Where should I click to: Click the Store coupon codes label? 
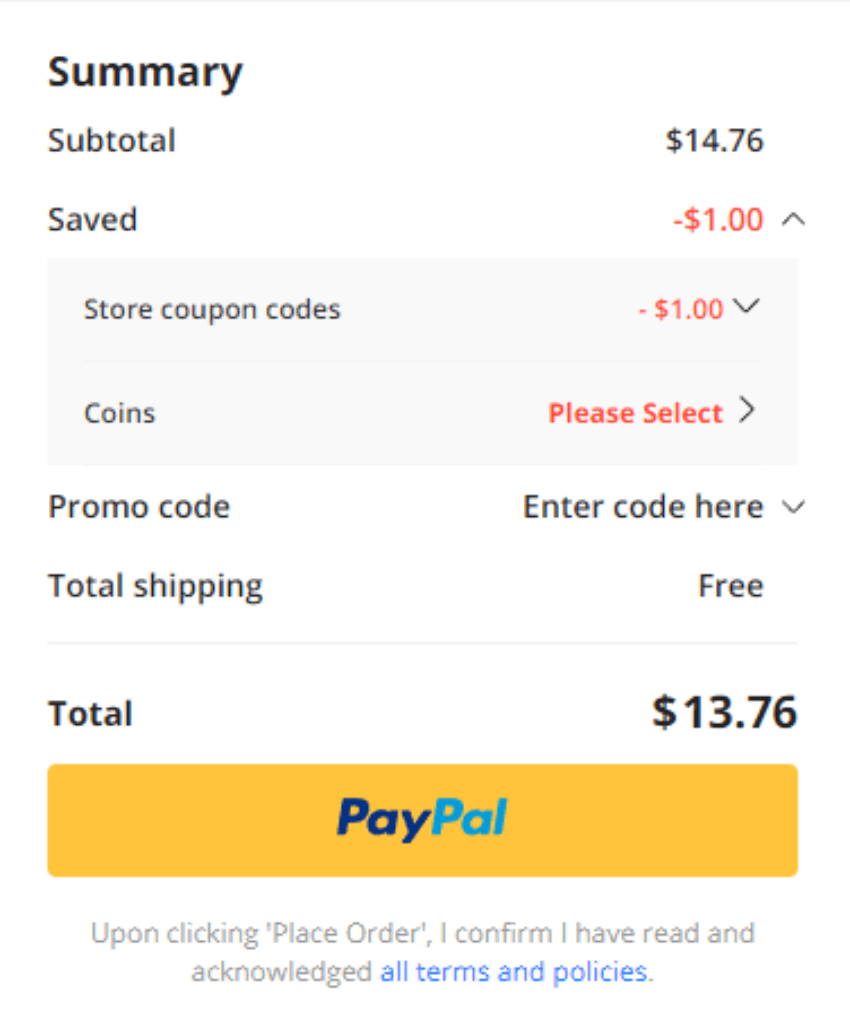(x=212, y=310)
